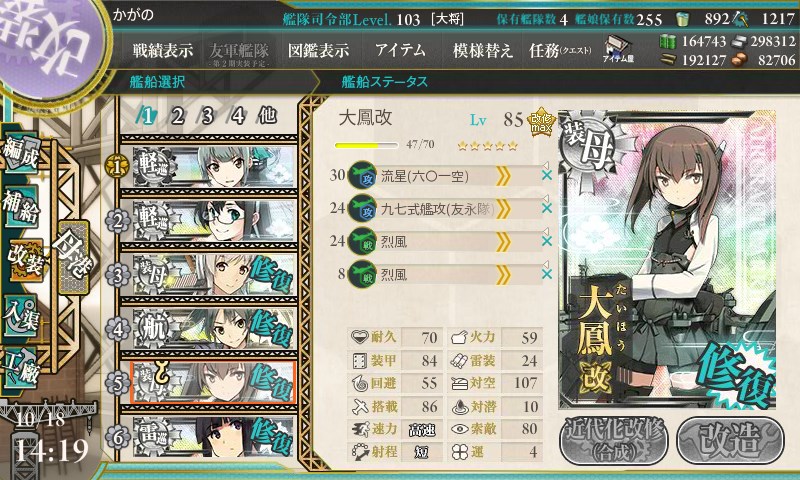Screen dimensions: 800x480
Task: Open the アイテム屋 item shop icon
Action: (618, 49)
